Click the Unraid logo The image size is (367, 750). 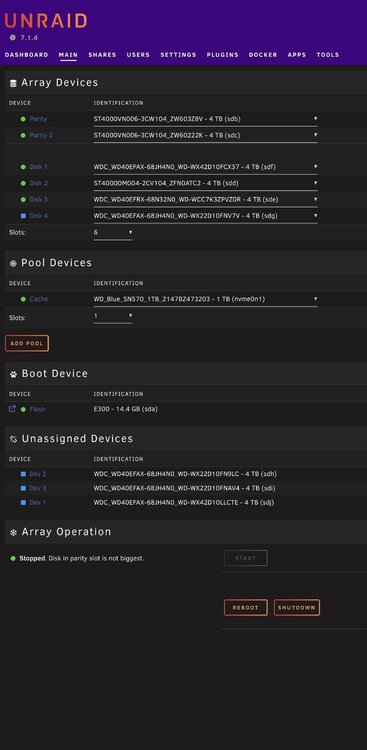46,21
